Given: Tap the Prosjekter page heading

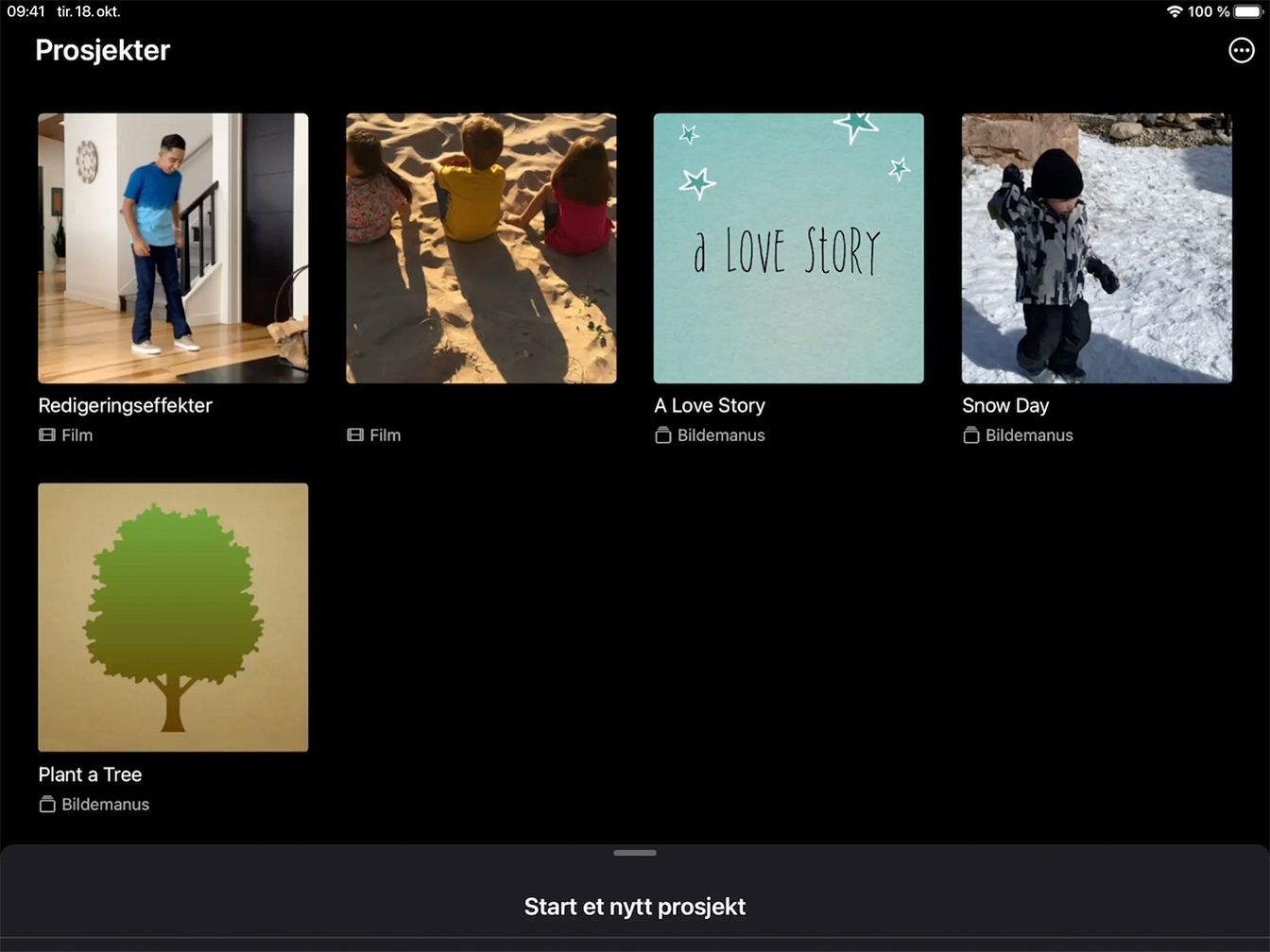Looking at the screenshot, I should pos(103,50).
